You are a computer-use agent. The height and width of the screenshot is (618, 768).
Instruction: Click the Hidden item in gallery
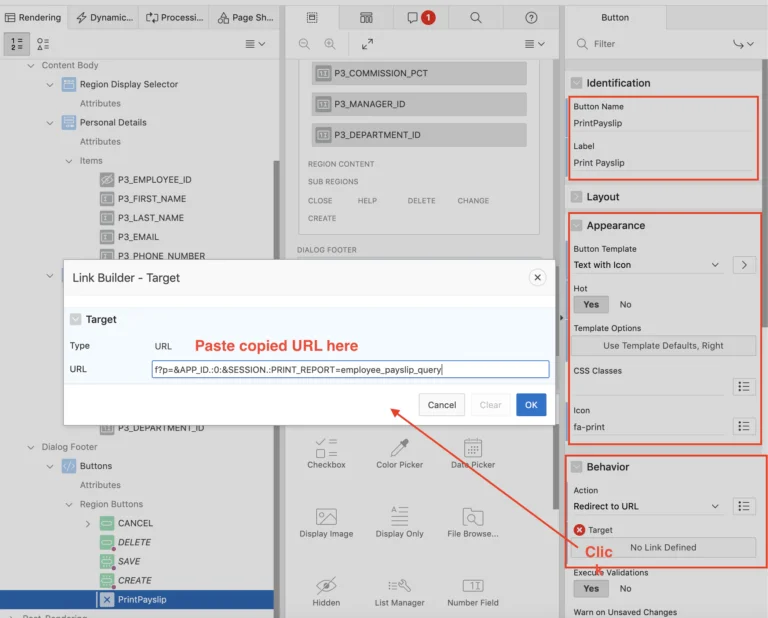pos(326,591)
